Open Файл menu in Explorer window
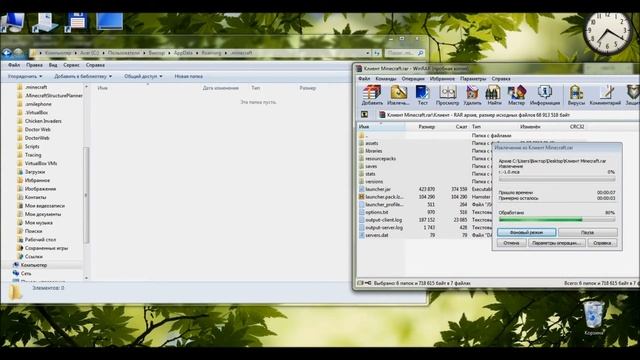Screen dimensions: 640x360 (x=13, y=65)
